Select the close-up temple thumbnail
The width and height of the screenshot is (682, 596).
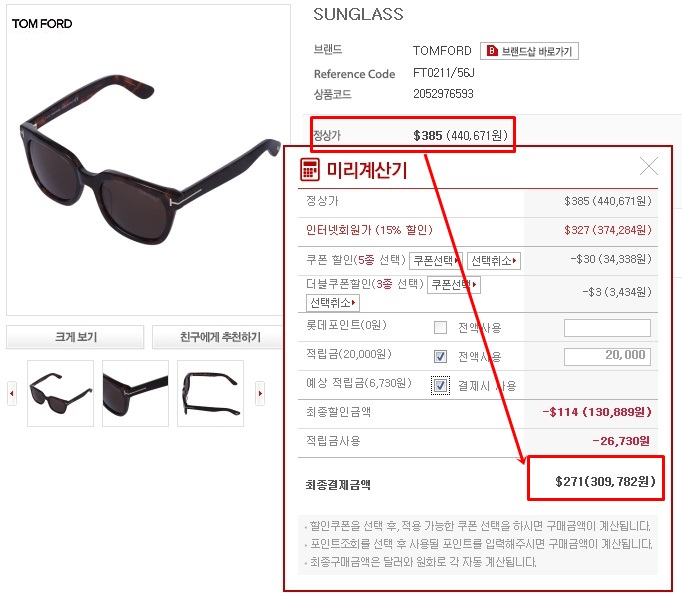pyautogui.click(x=135, y=393)
